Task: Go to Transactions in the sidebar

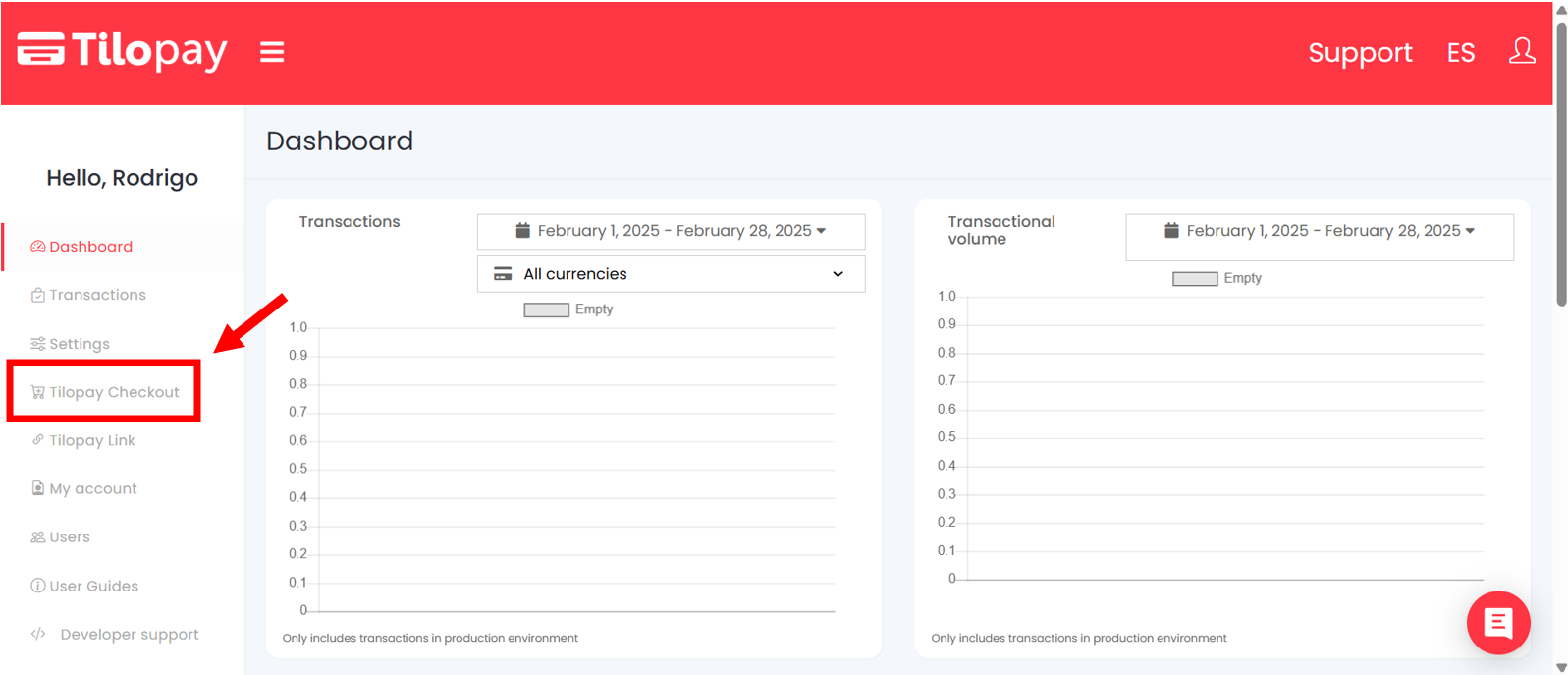Action: point(97,295)
